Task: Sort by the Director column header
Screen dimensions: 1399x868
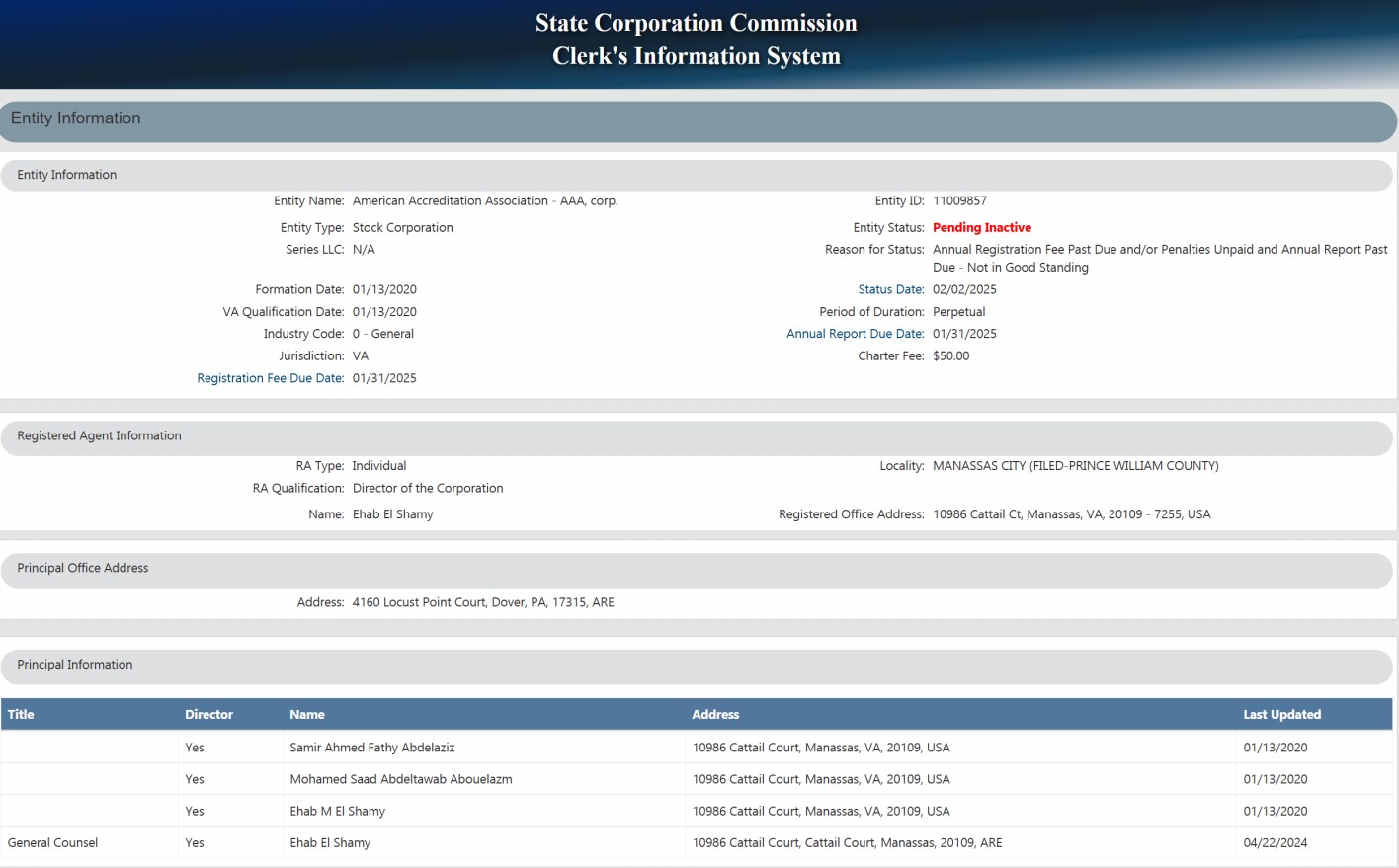Action: (208, 714)
